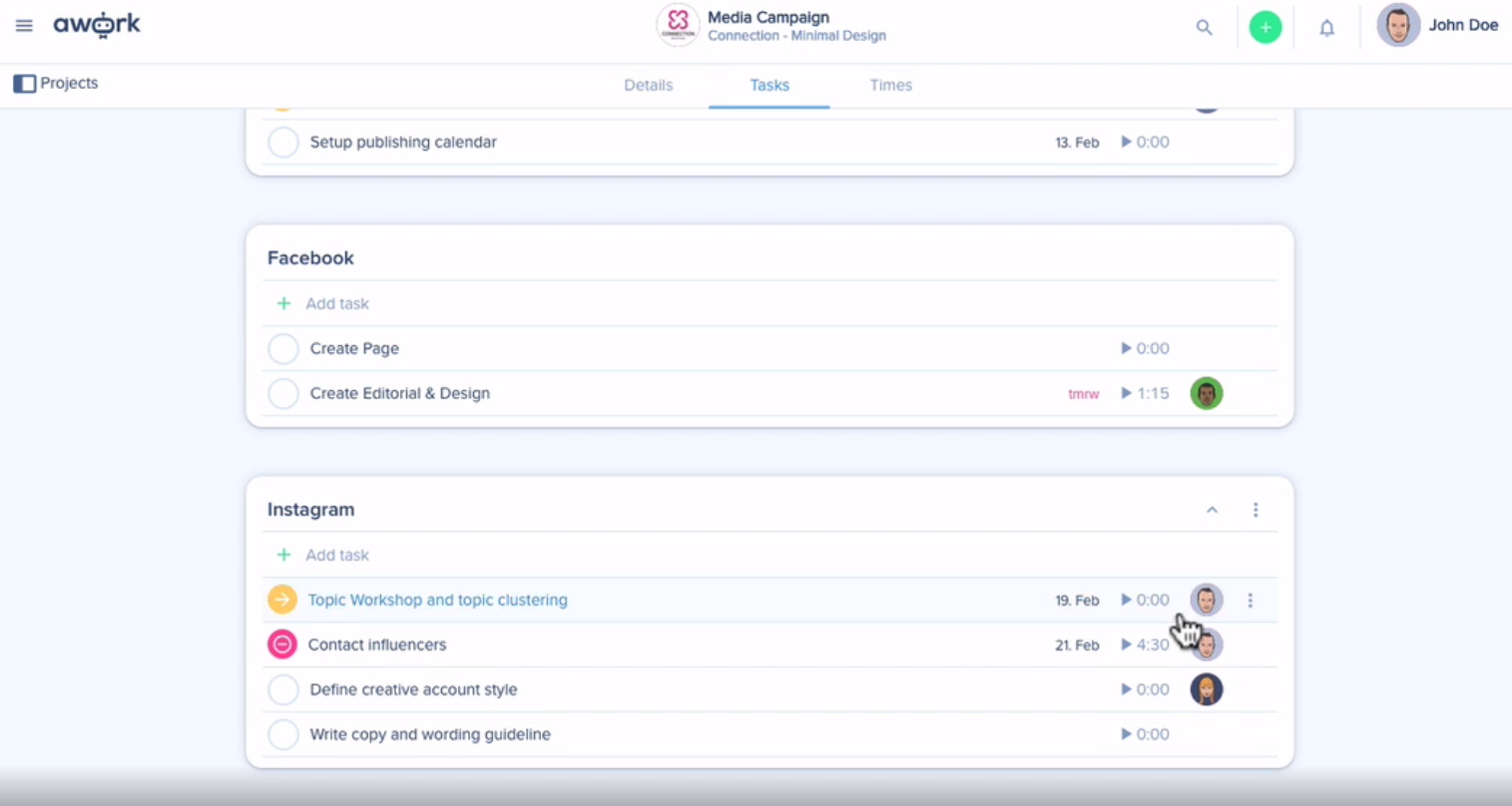Switch to the Details tab
This screenshot has width=1512, height=806.
click(649, 85)
